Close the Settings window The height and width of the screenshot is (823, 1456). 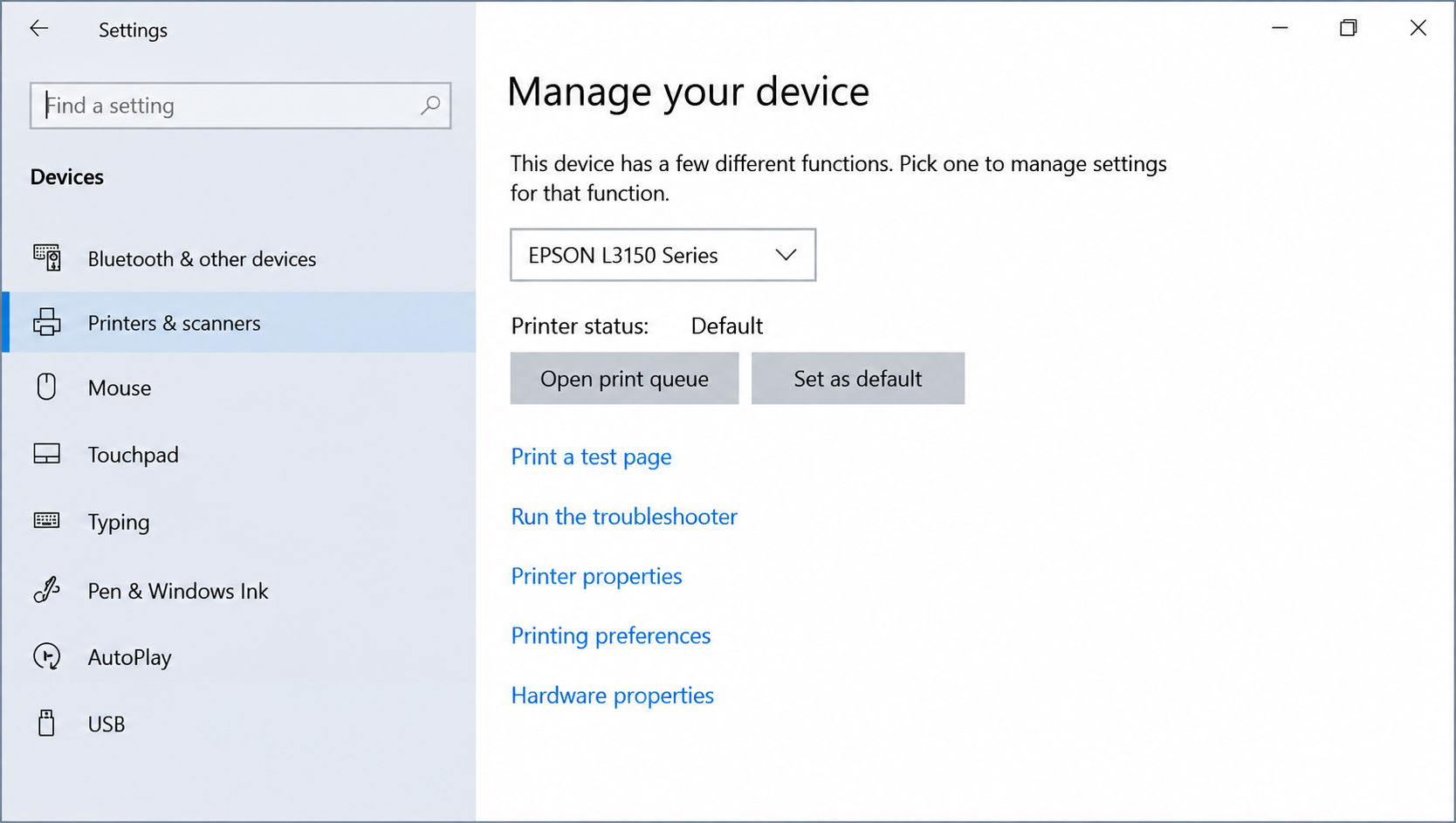click(x=1418, y=28)
